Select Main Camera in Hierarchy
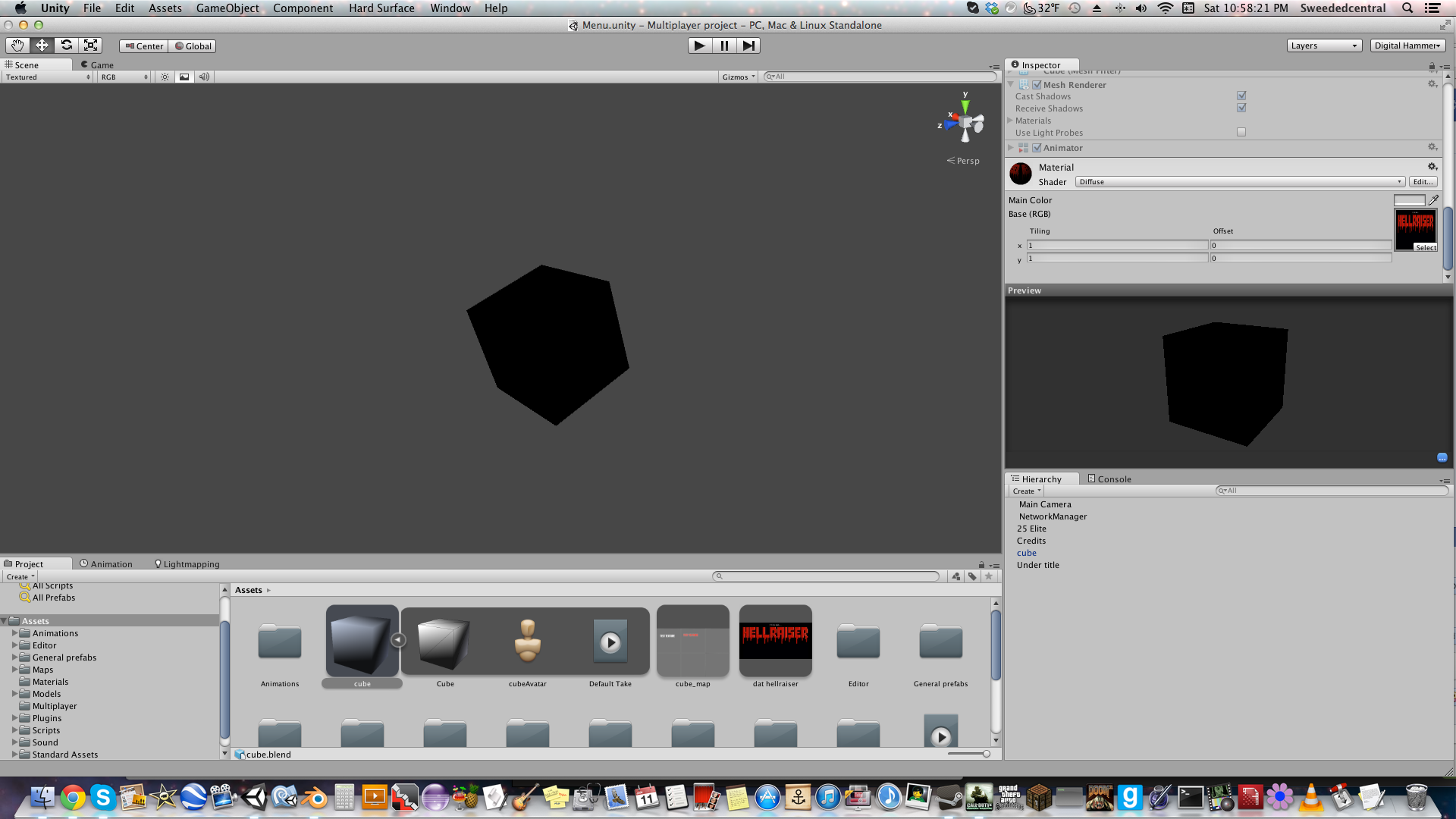The height and width of the screenshot is (819, 1456). [x=1045, y=504]
